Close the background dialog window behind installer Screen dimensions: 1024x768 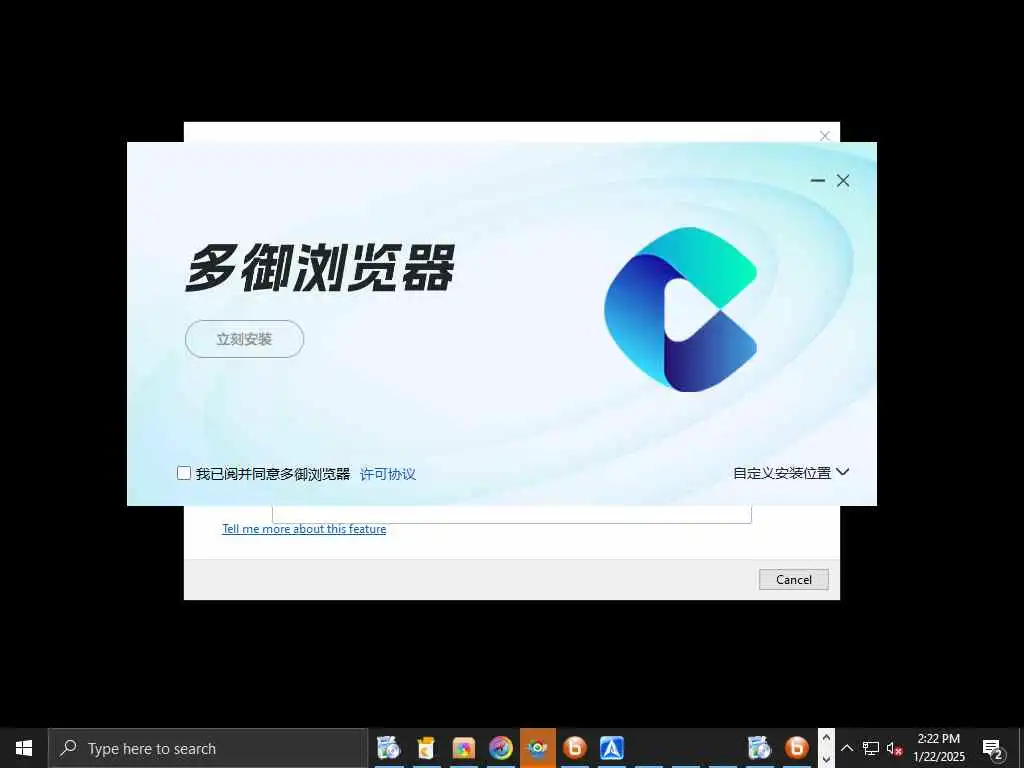point(825,135)
